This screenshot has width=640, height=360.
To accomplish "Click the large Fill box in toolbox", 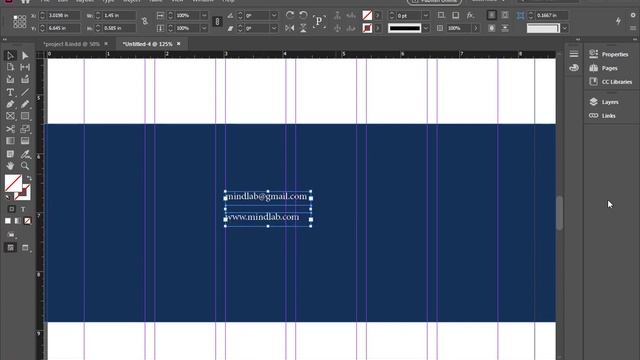I will pyautogui.click(x=13, y=183).
